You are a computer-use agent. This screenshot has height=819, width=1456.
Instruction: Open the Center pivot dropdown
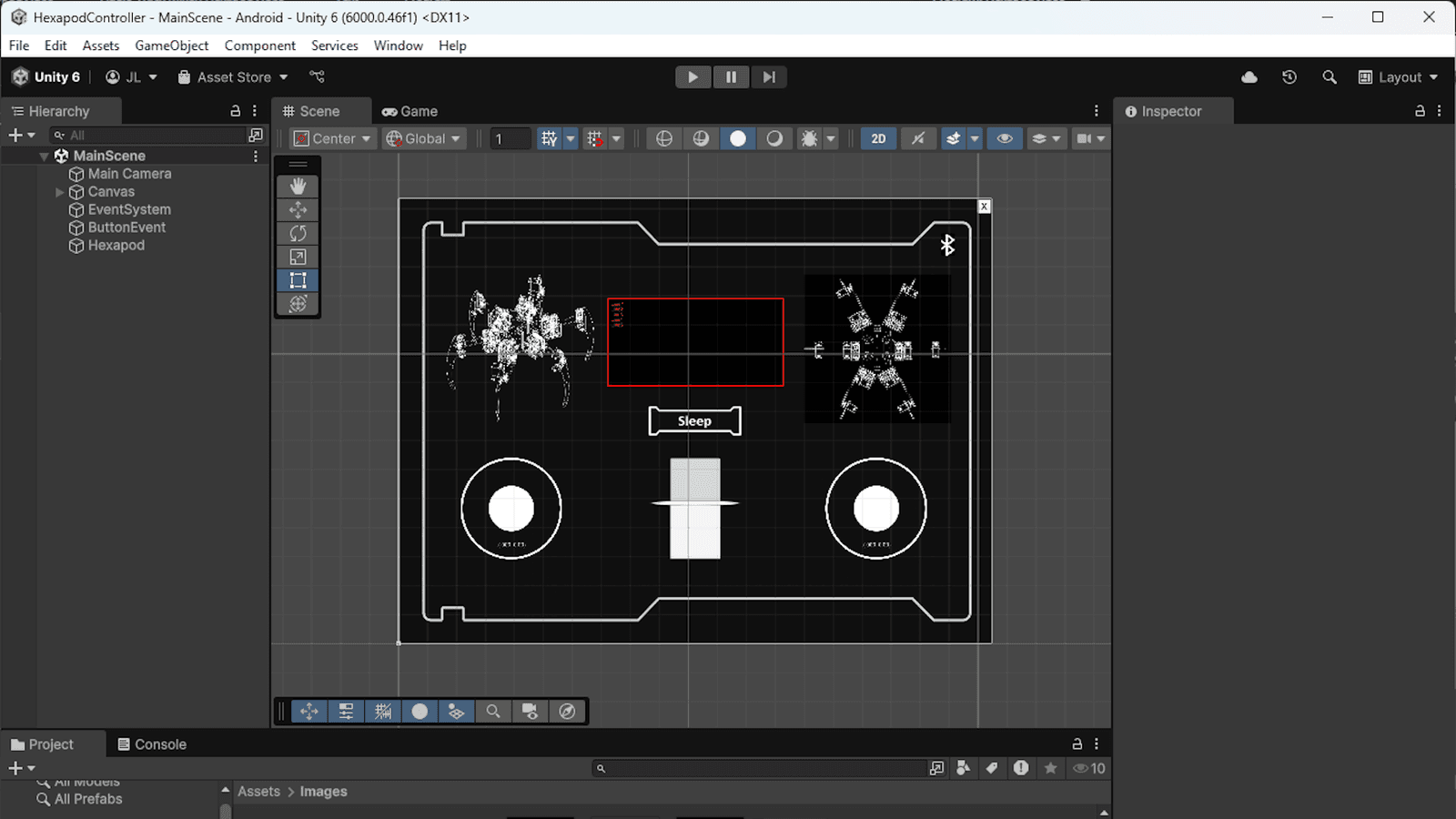(332, 138)
